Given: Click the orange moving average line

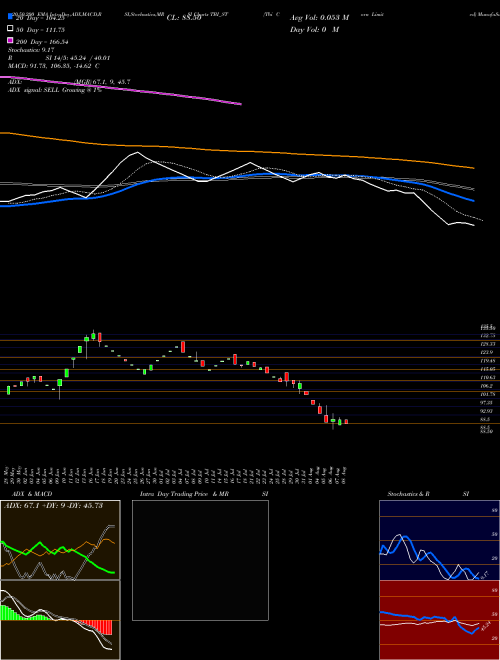Looking at the screenshot, I should pos(236,151).
